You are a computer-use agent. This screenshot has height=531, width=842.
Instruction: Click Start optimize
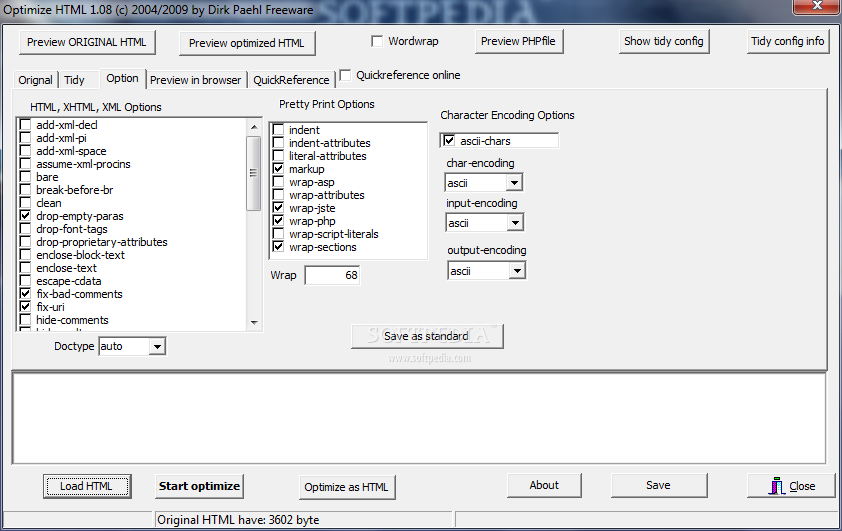tap(199, 486)
